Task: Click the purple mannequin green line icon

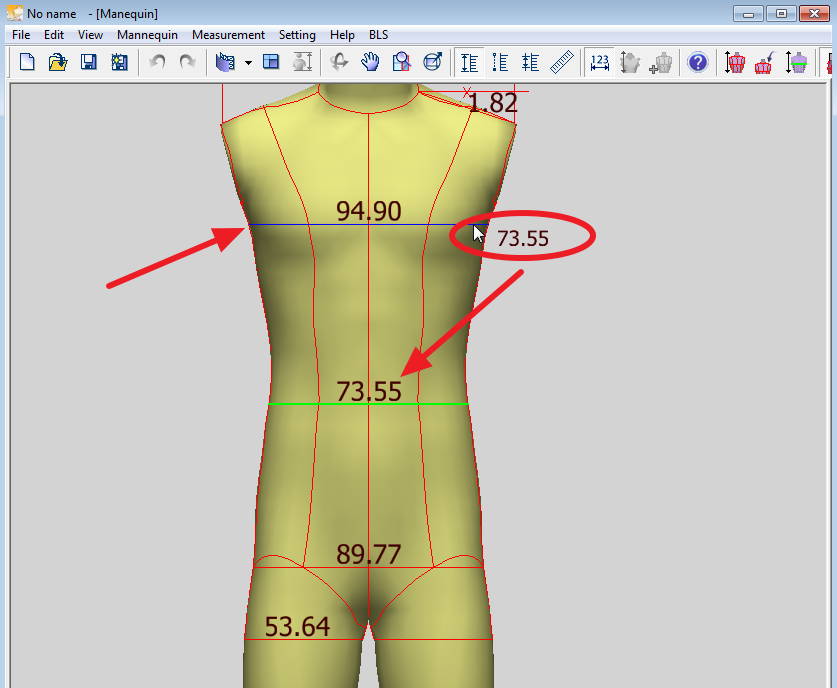Action: [796, 62]
